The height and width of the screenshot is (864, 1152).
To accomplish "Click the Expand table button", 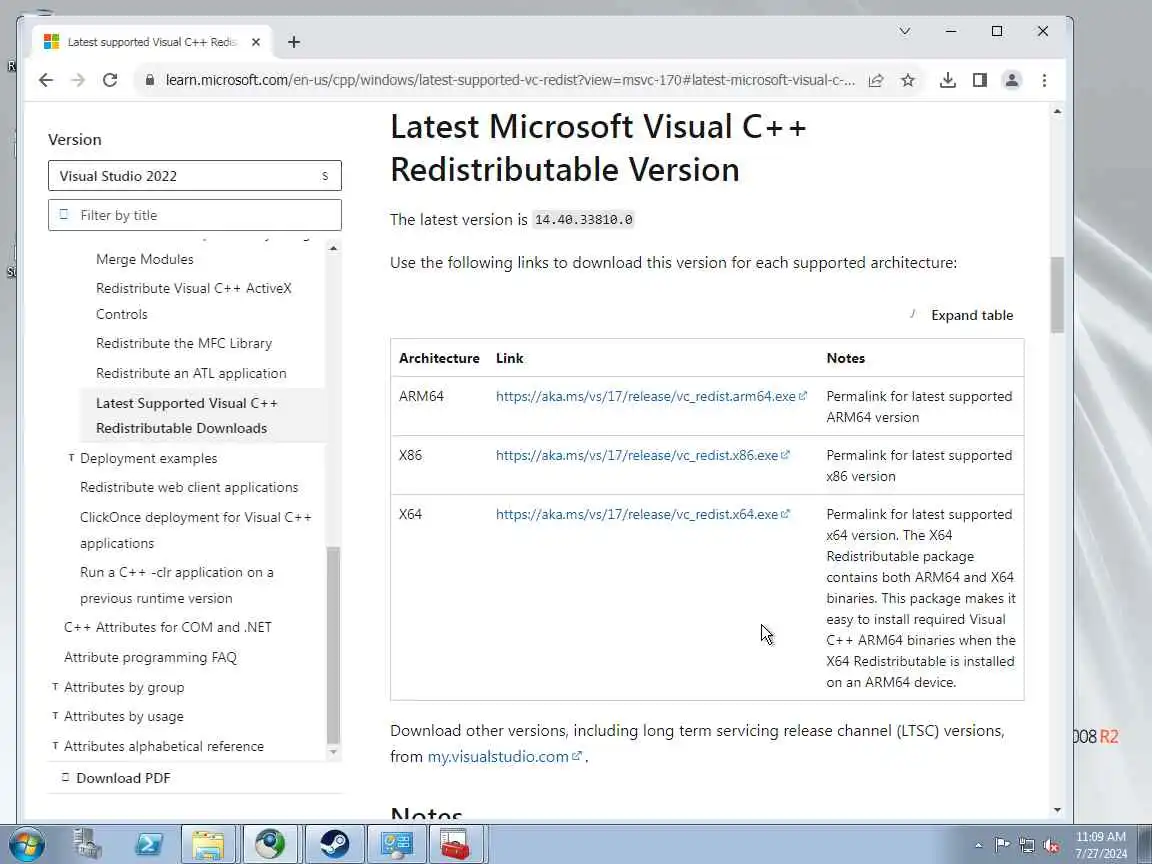I will [x=962, y=315].
